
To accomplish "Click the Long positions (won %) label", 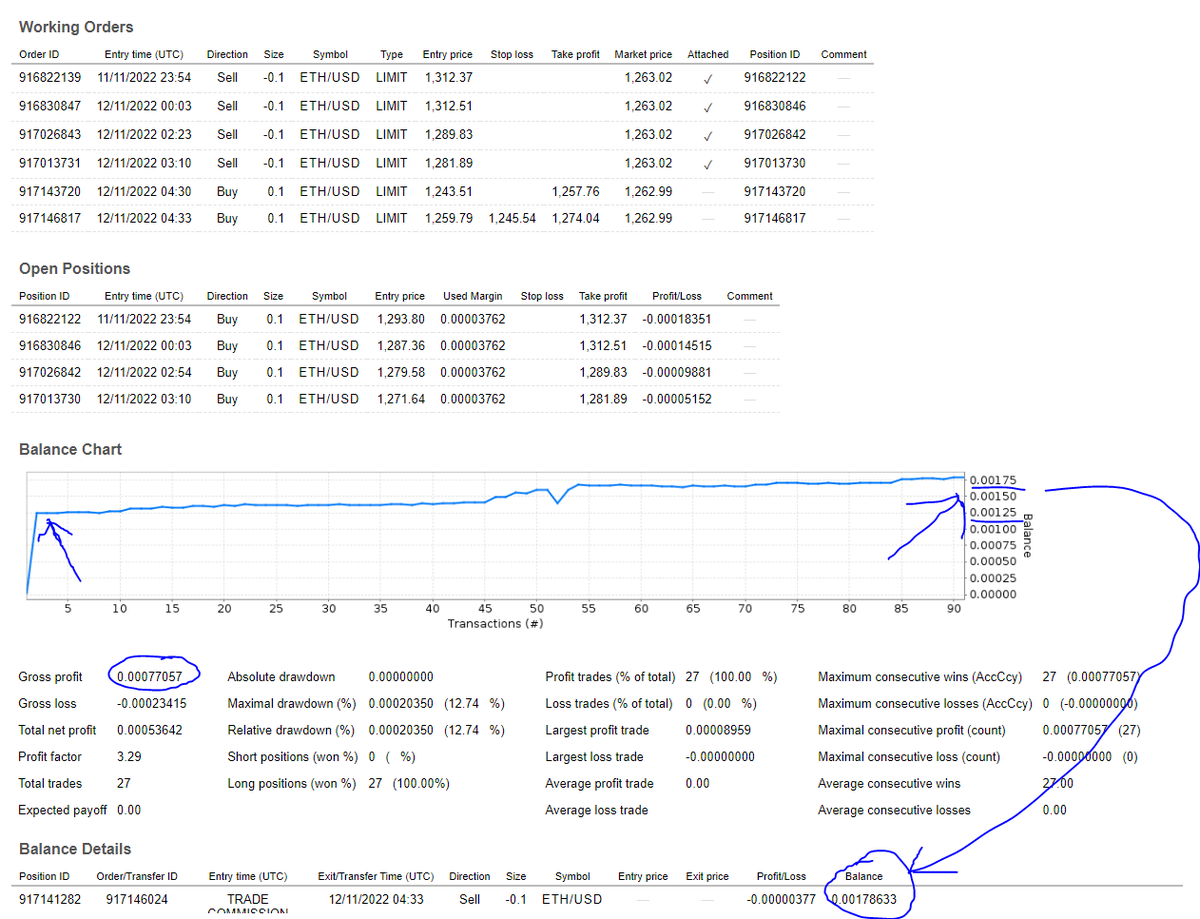I will tap(291, 784).
